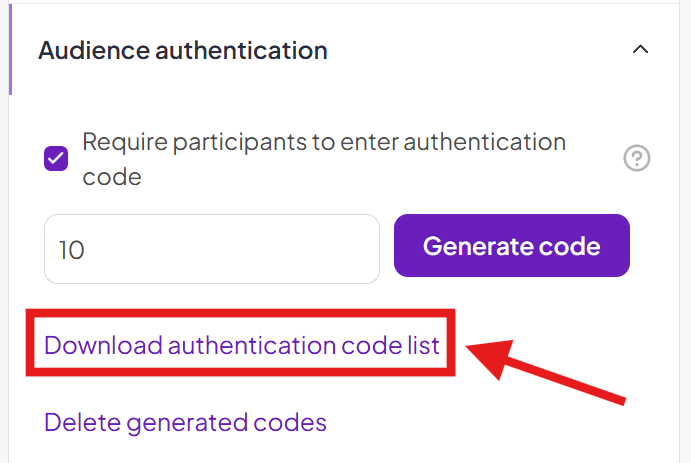The image size is (691, 463).
Task: Click the purple accent bar beside section header
Action: point(10,50)
